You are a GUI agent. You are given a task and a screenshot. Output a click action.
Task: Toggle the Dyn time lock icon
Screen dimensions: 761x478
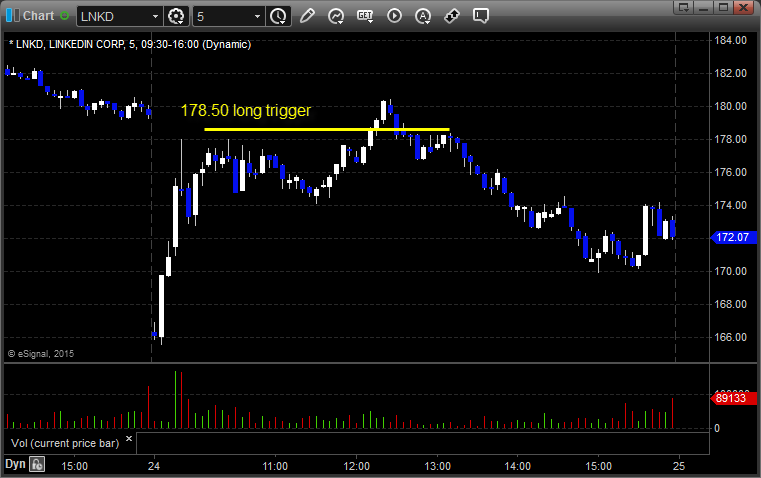point(37,464)
